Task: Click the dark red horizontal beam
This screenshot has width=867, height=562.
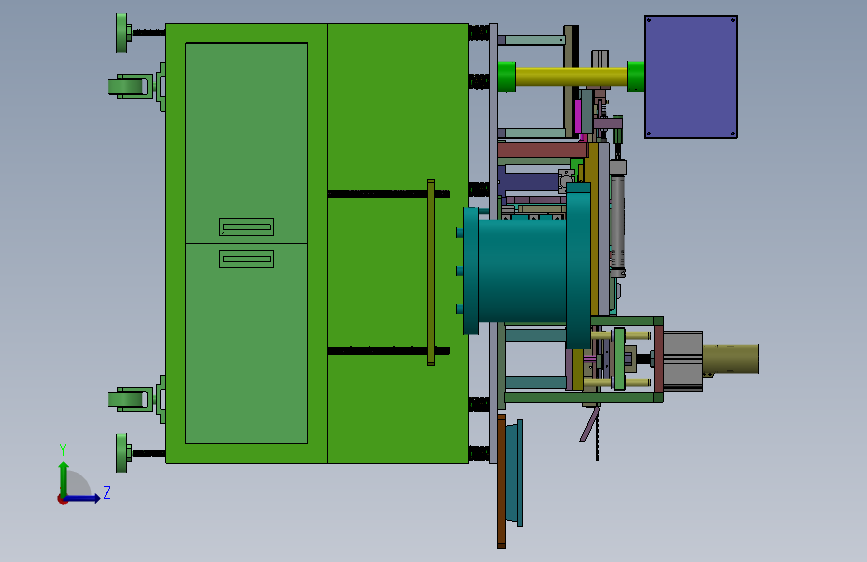Action: click(542, 150)
